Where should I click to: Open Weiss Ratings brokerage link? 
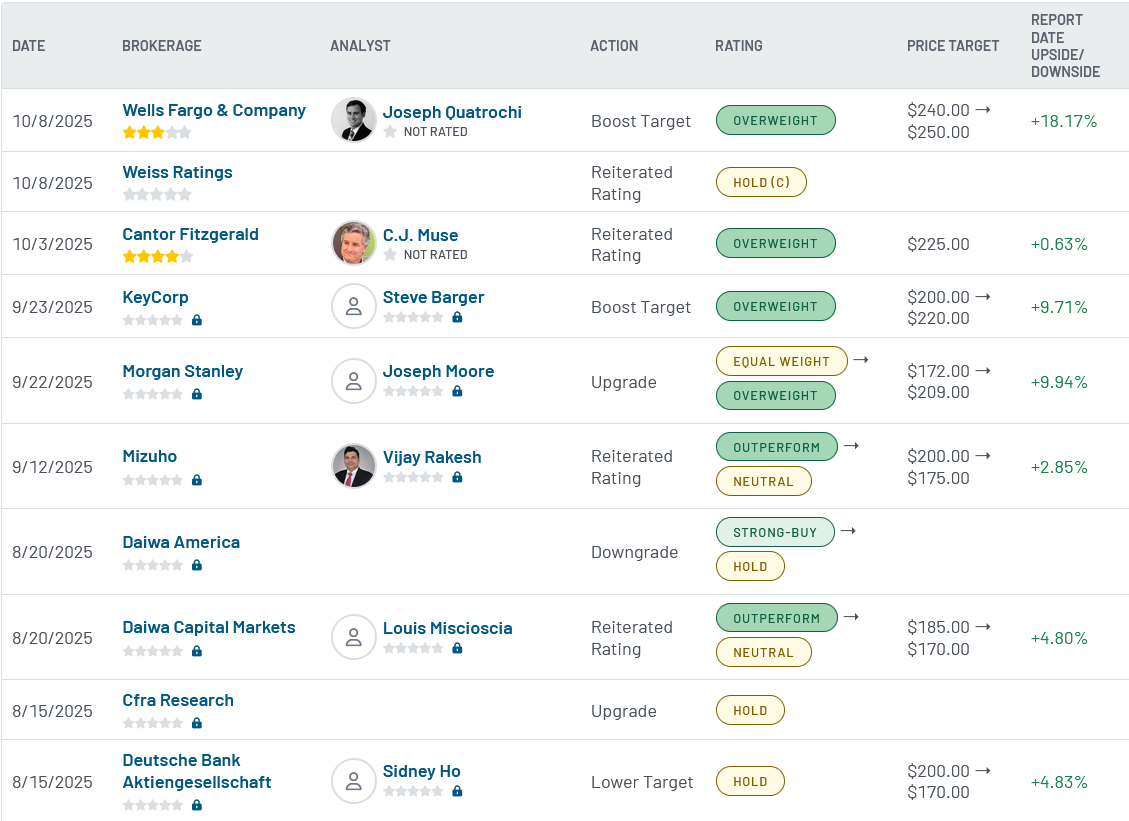click(177, 172)
